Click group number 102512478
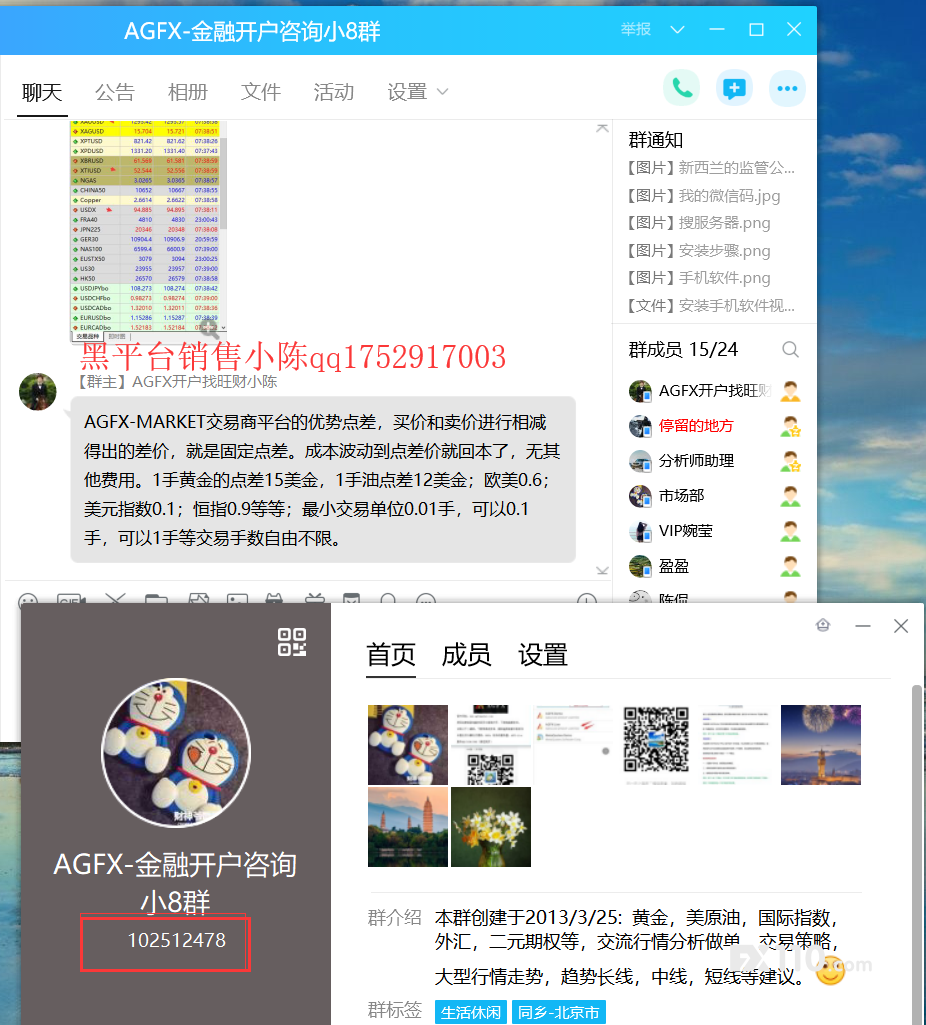The width and height of the screenshot is (926, 1025). (x=176, y=940)
